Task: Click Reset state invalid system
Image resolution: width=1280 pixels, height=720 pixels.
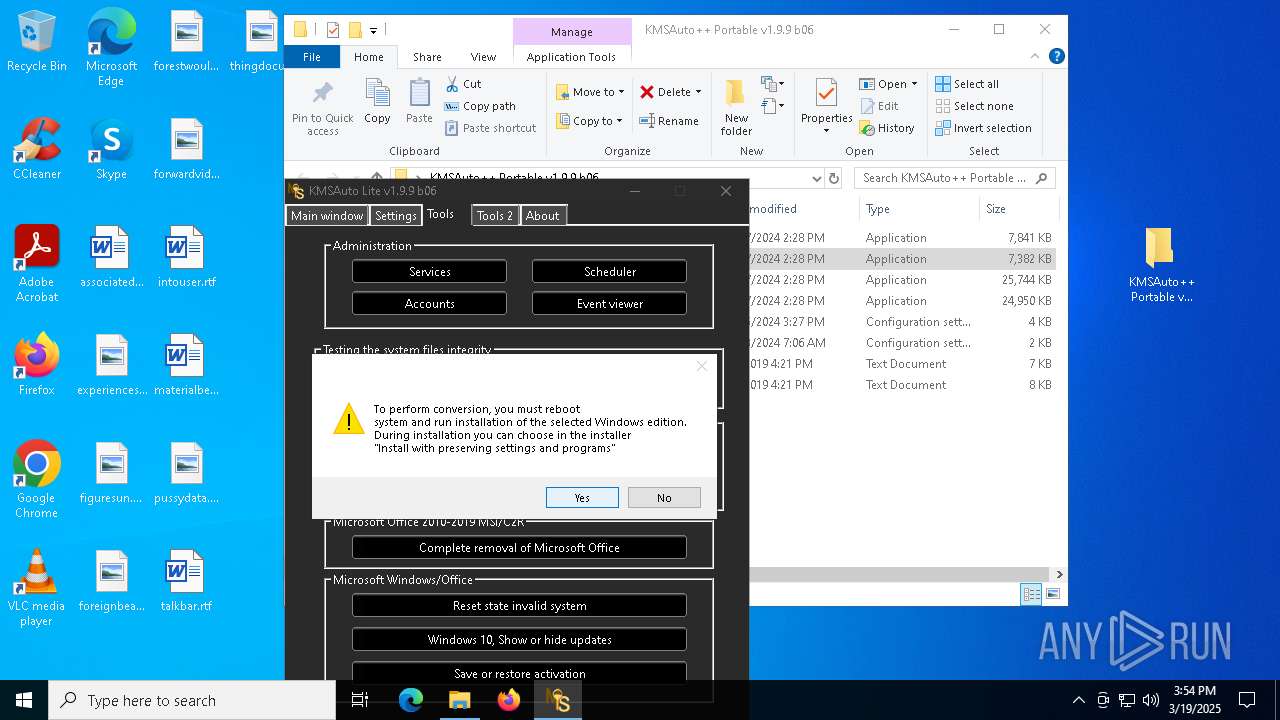Action: point(519,606)
